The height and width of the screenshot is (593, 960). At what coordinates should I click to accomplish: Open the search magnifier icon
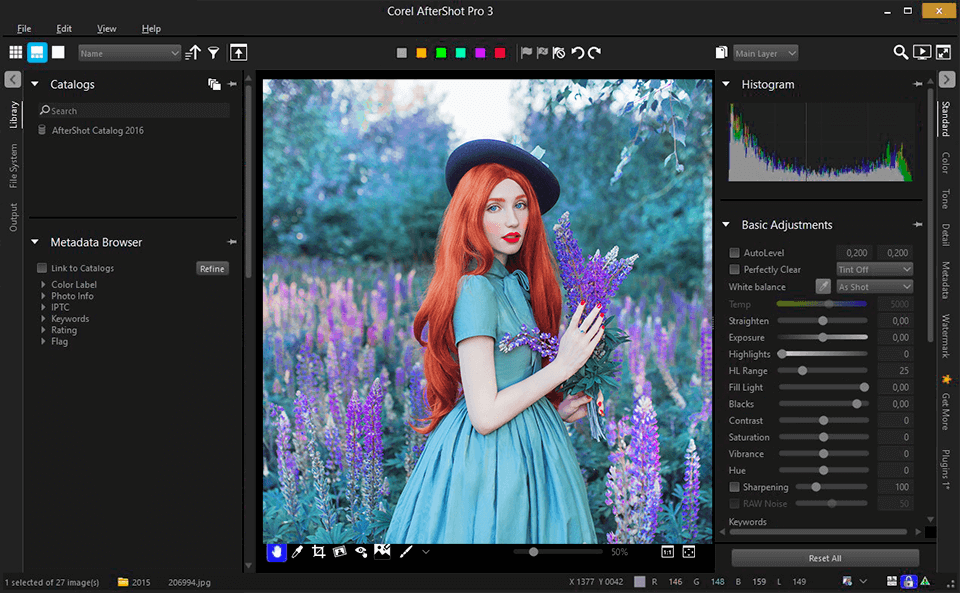pos(900,52)
